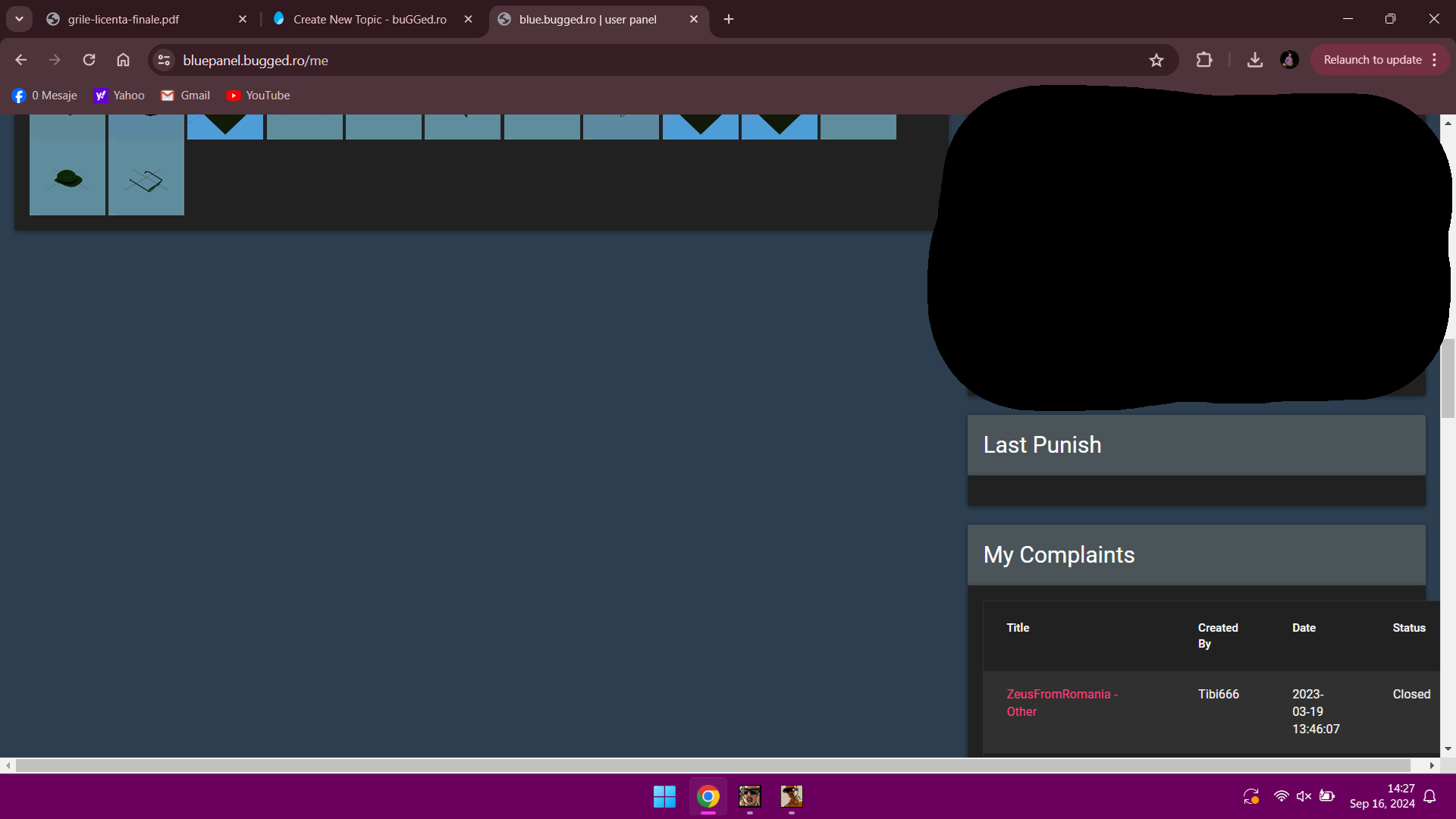Screen dimensions: 1456x819
Task: Click Relaunch to update button
Action: pyautogui.click(x=1372, y=60)
